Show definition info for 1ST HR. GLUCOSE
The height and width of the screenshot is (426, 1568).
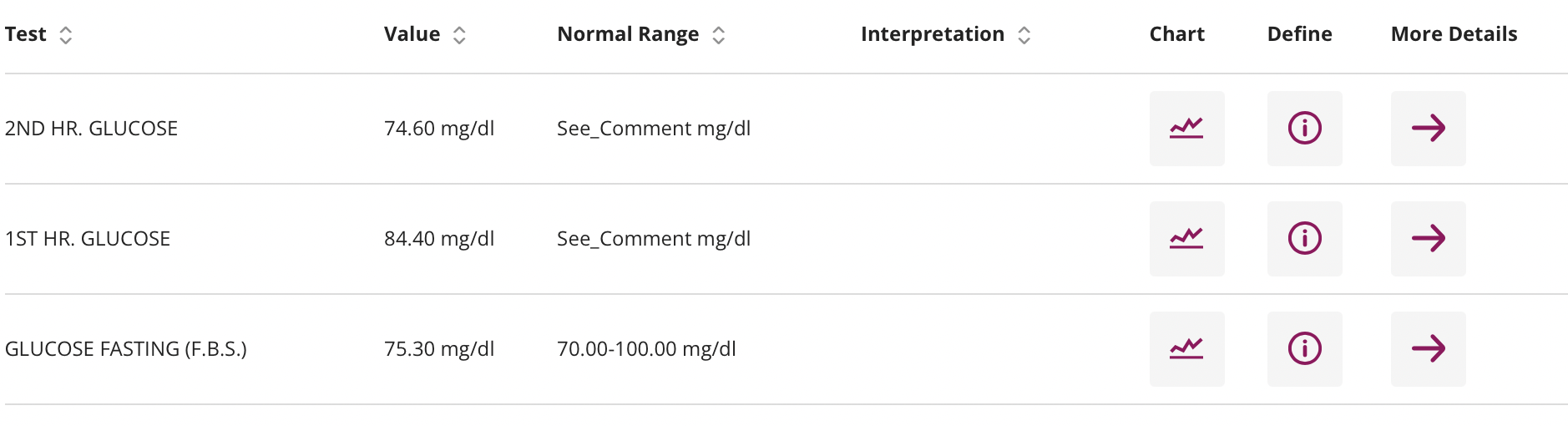[1304, 239]
